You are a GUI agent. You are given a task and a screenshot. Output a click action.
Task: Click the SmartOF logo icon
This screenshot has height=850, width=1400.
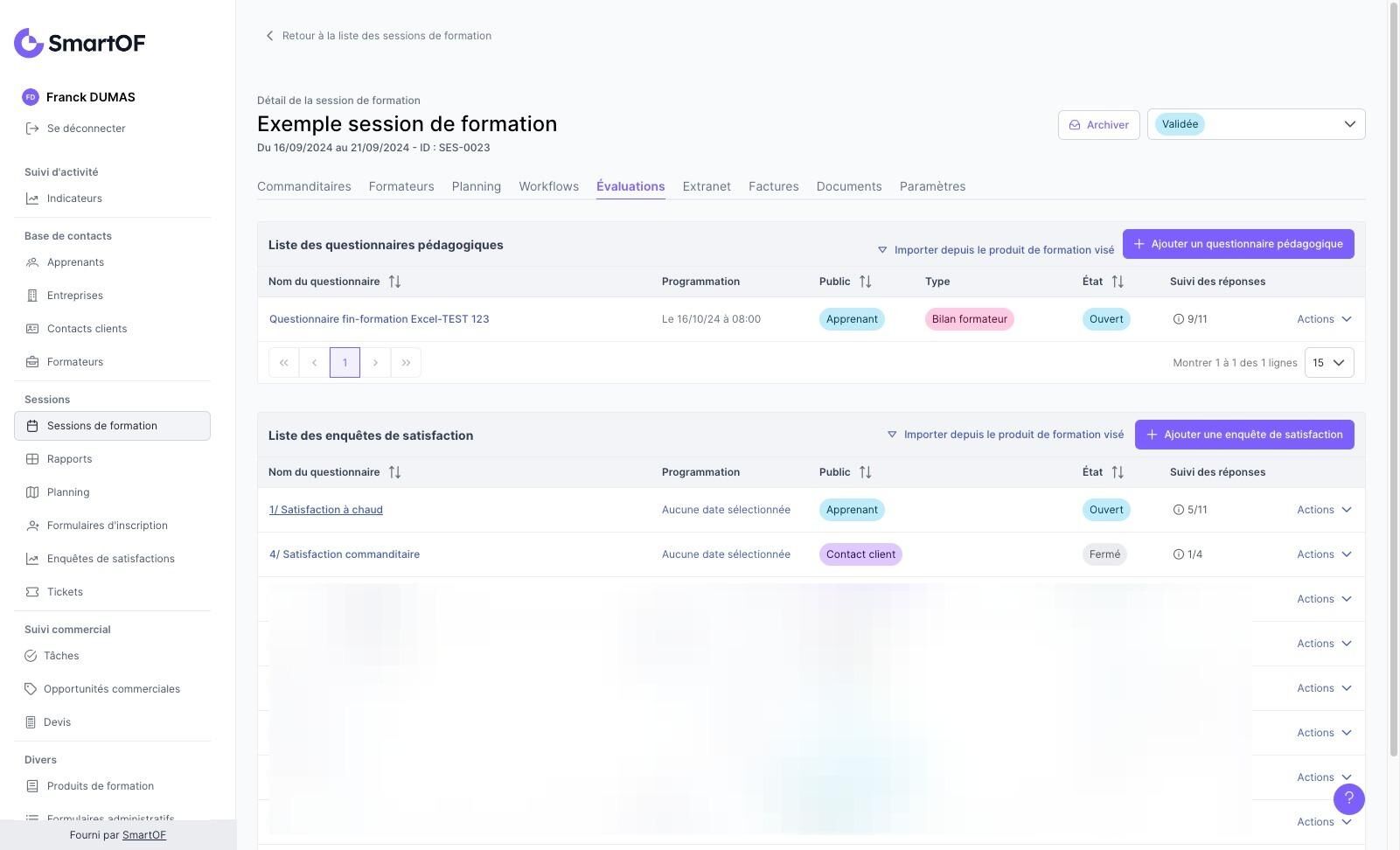(29, 43)
